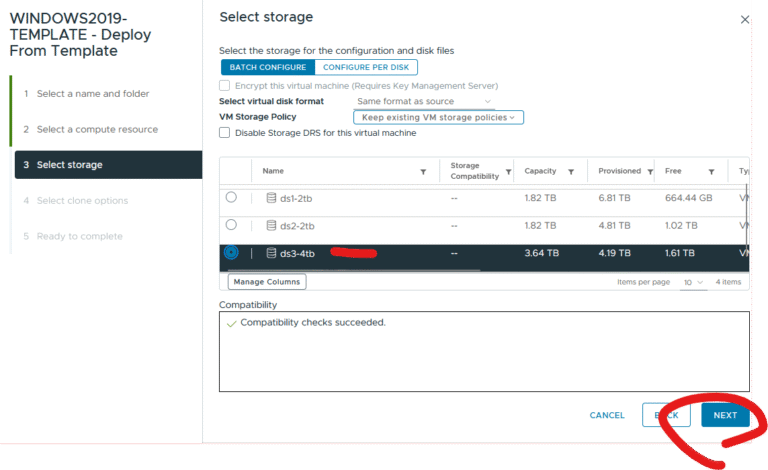Select the ds1-2tb datastore radio button

(231, 198)
